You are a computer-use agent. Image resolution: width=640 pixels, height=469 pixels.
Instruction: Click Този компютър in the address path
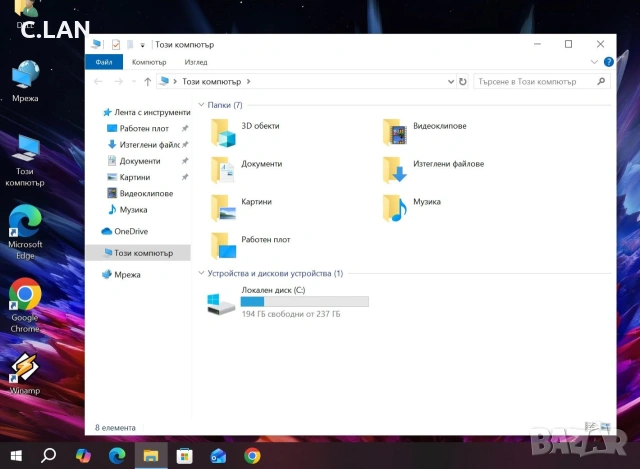(x=211, y=82)
